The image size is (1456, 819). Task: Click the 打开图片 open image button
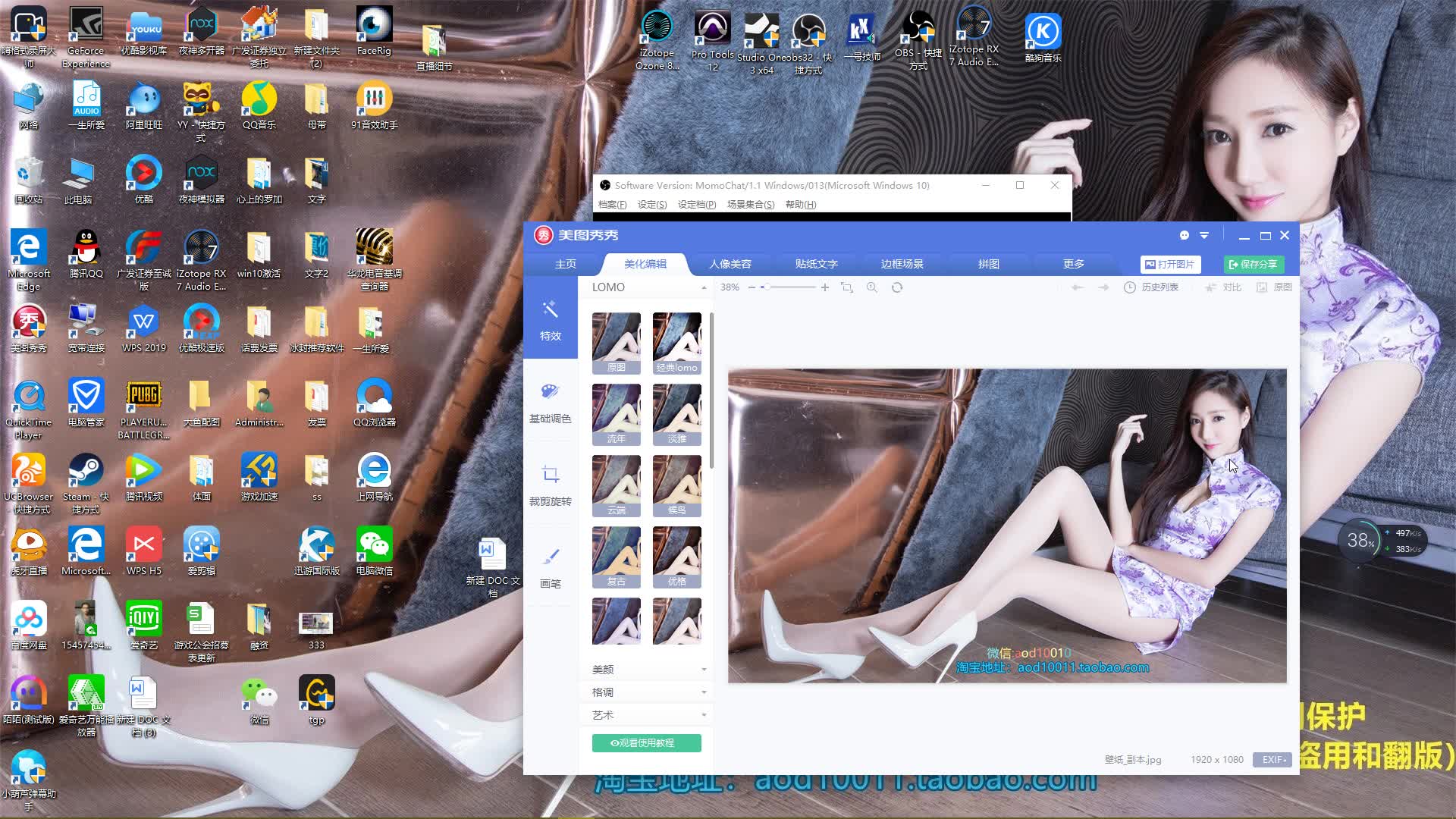[1170, 264]
